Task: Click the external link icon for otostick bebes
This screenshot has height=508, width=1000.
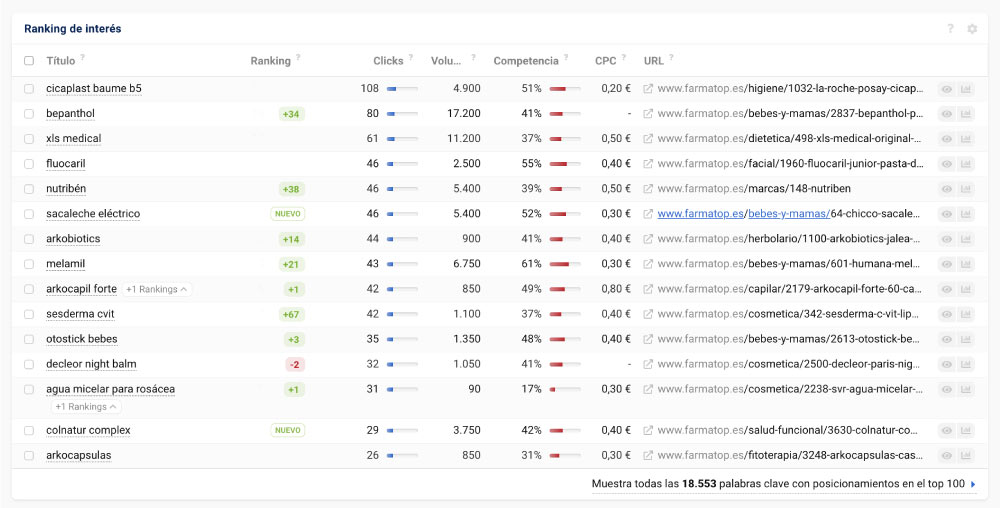Action: pyautogui.click(x=648, y=339)
